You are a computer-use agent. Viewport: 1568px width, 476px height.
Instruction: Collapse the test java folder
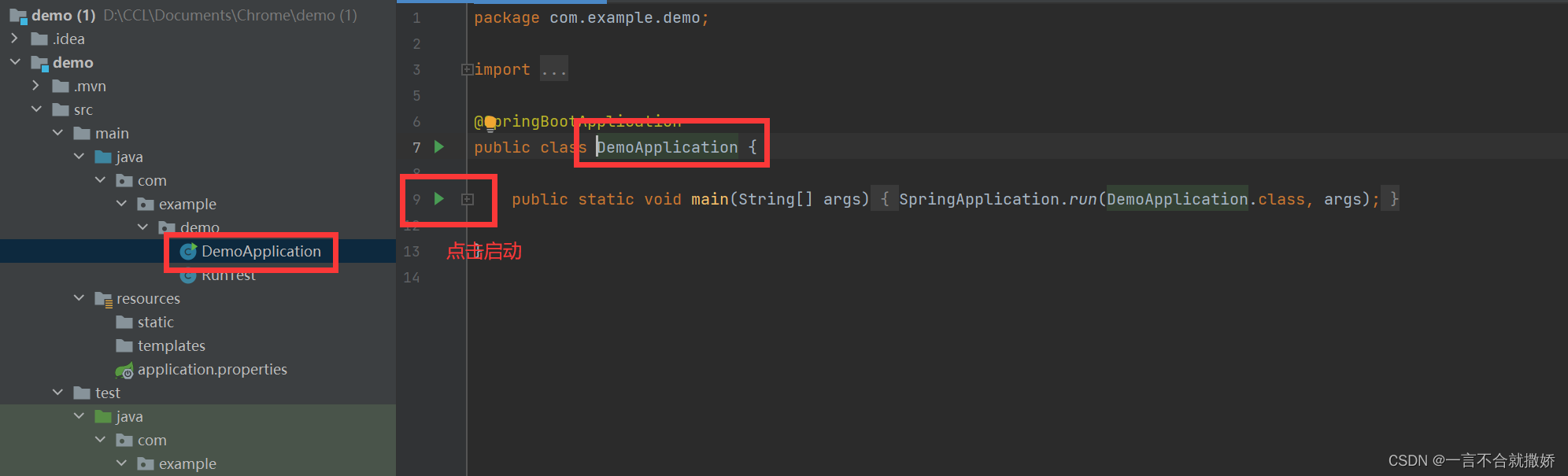tap(79, 415)
